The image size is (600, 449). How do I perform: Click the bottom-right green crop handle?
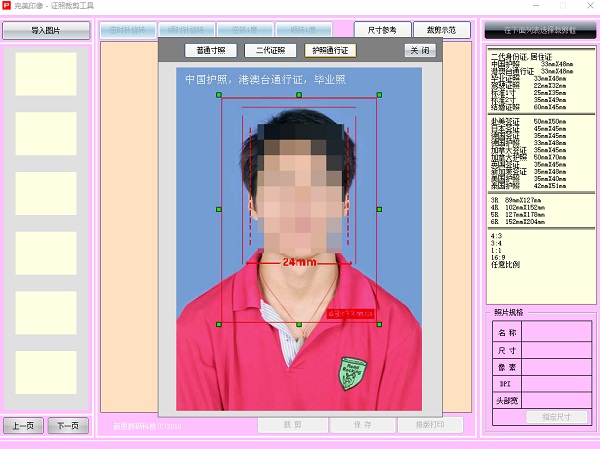pyautogui.click(x=379, y=324)
